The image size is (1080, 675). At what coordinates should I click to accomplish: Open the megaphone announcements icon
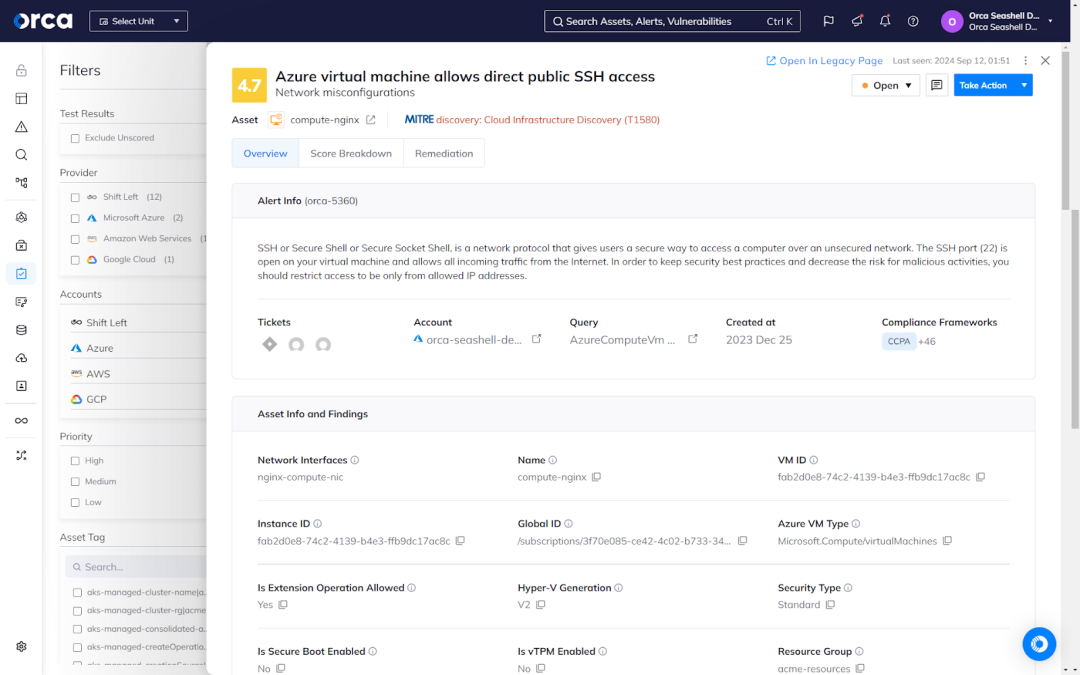pos(857,21)
